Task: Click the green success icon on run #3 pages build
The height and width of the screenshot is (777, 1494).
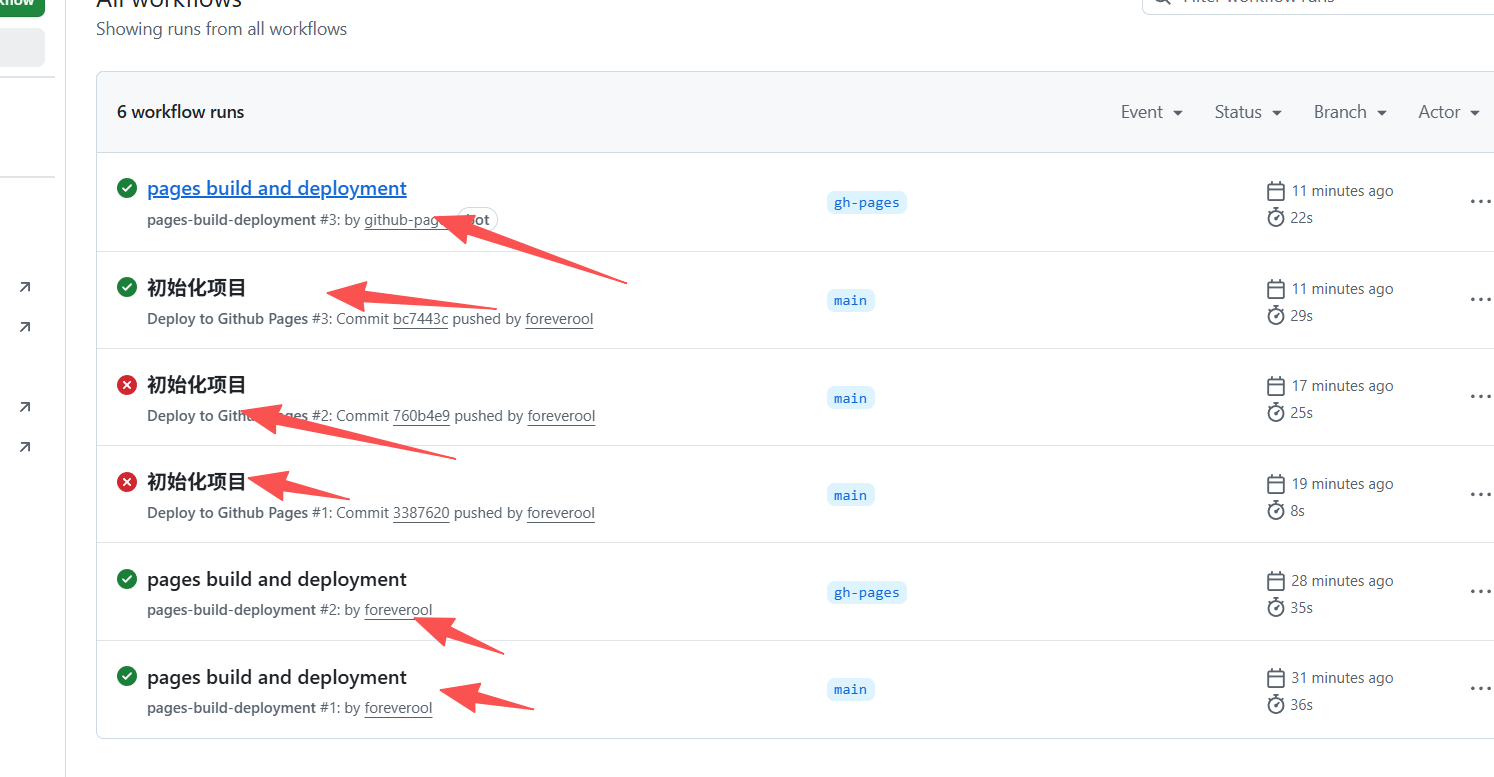Action: click(127, 188)
